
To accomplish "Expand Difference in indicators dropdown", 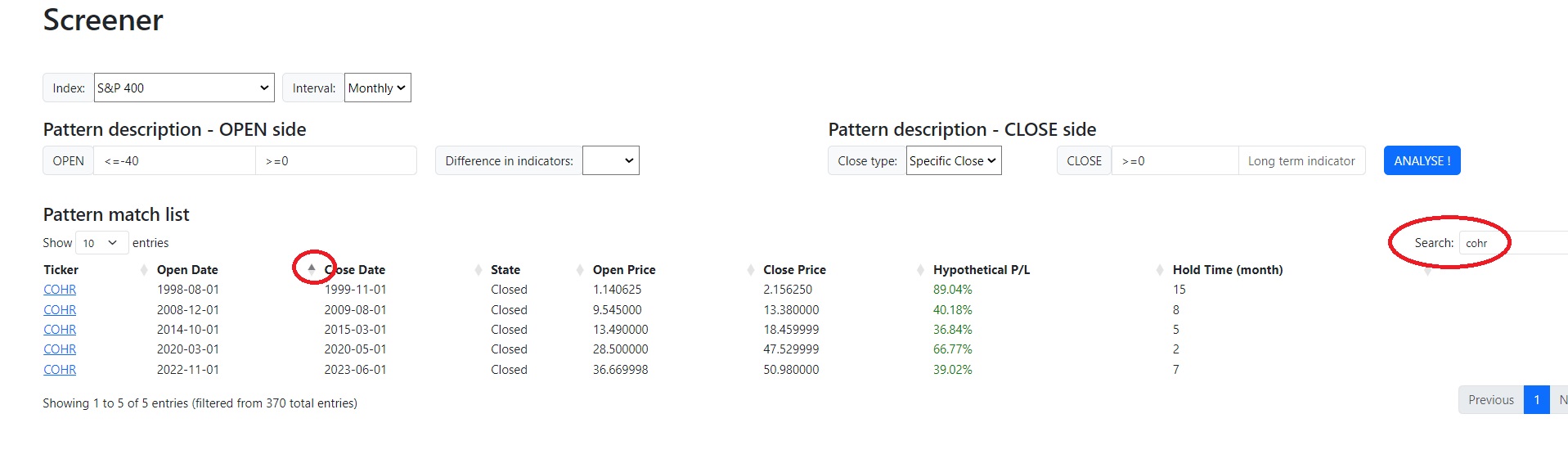I will click(611, 160).
